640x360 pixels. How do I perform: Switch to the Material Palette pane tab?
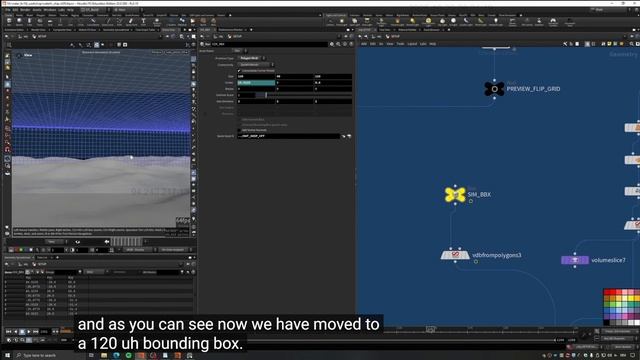[x=407, y=30]
